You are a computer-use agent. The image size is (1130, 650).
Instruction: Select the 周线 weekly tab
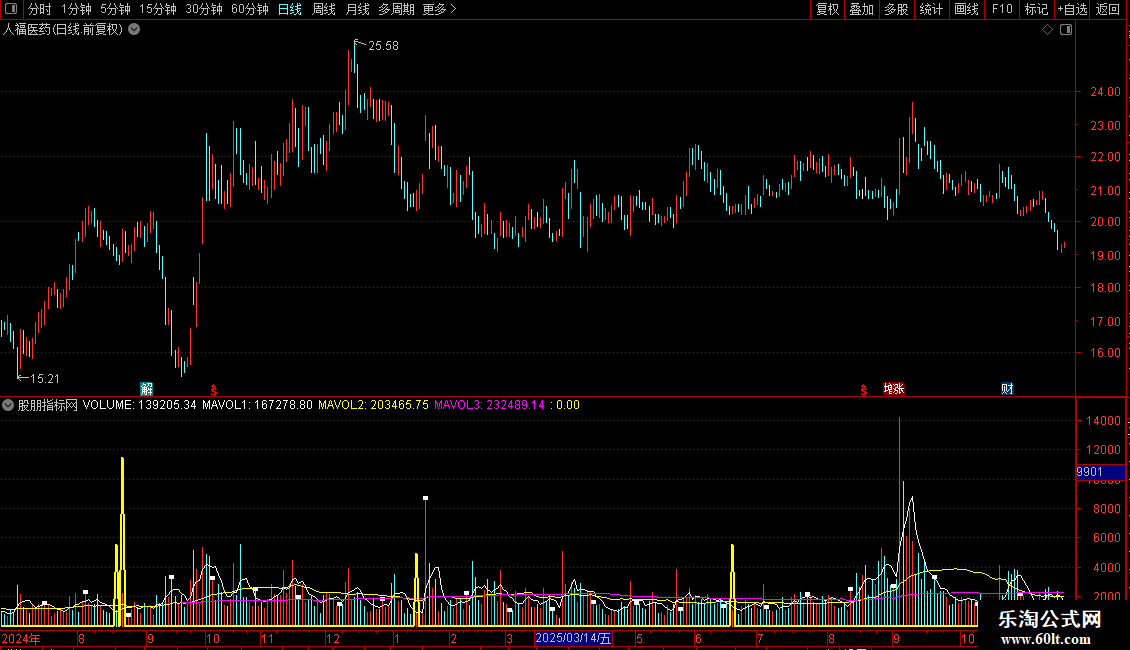(324, 9)
